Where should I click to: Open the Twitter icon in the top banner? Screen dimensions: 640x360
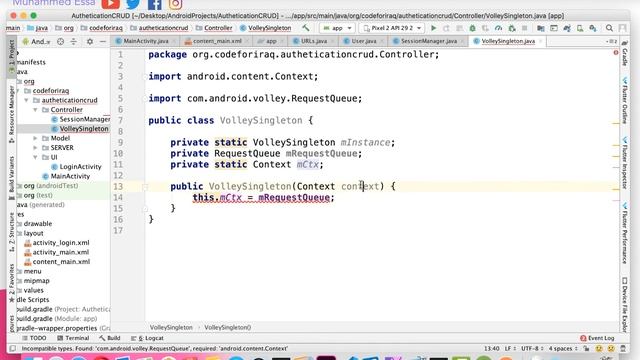pos(133,4)
